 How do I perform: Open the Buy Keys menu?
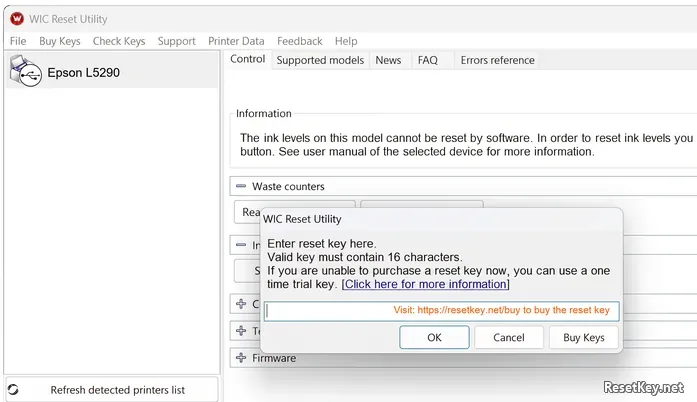[x=60, y=41]
